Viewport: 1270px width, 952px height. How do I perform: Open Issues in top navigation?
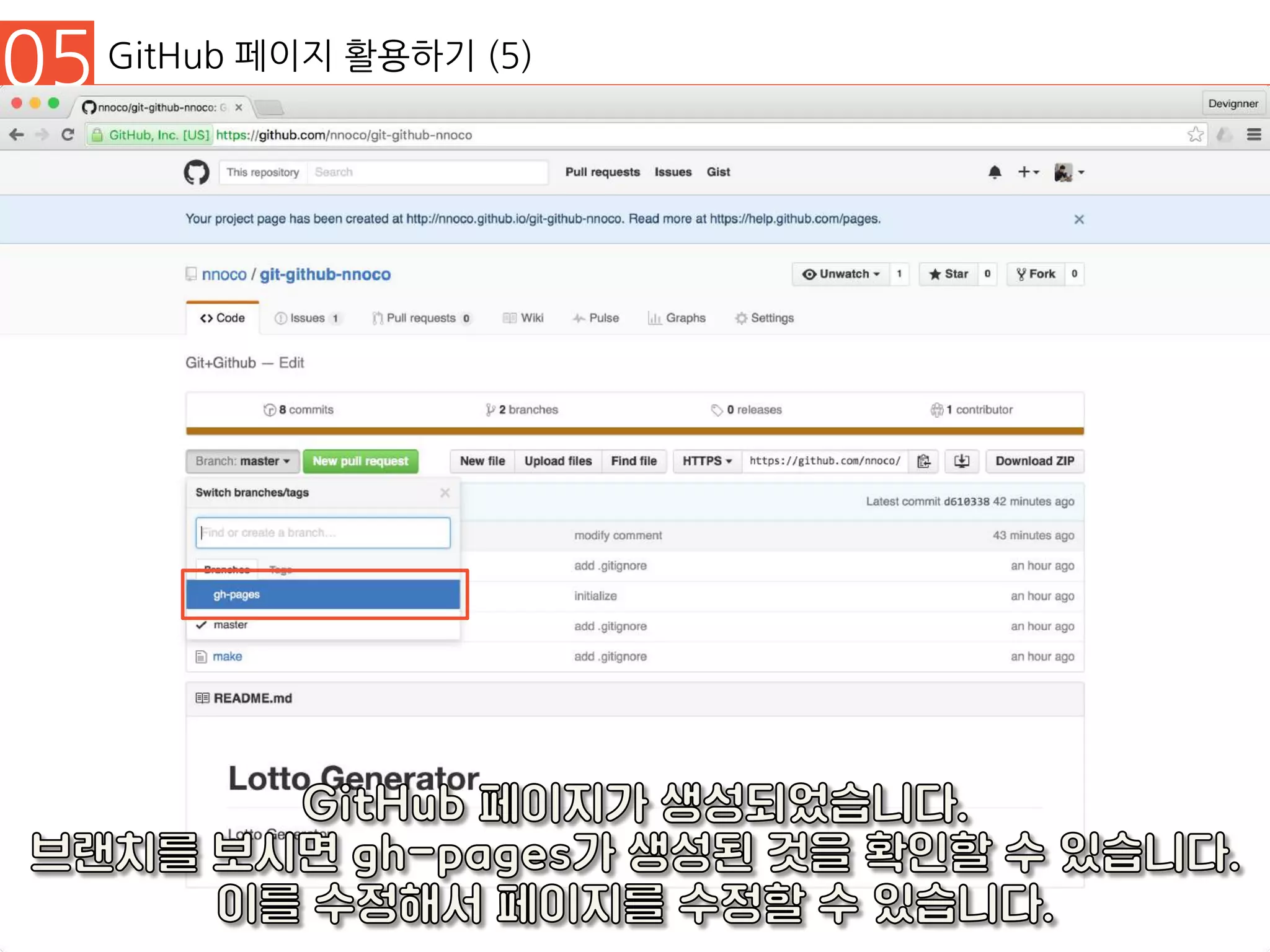tap(673, 172)
